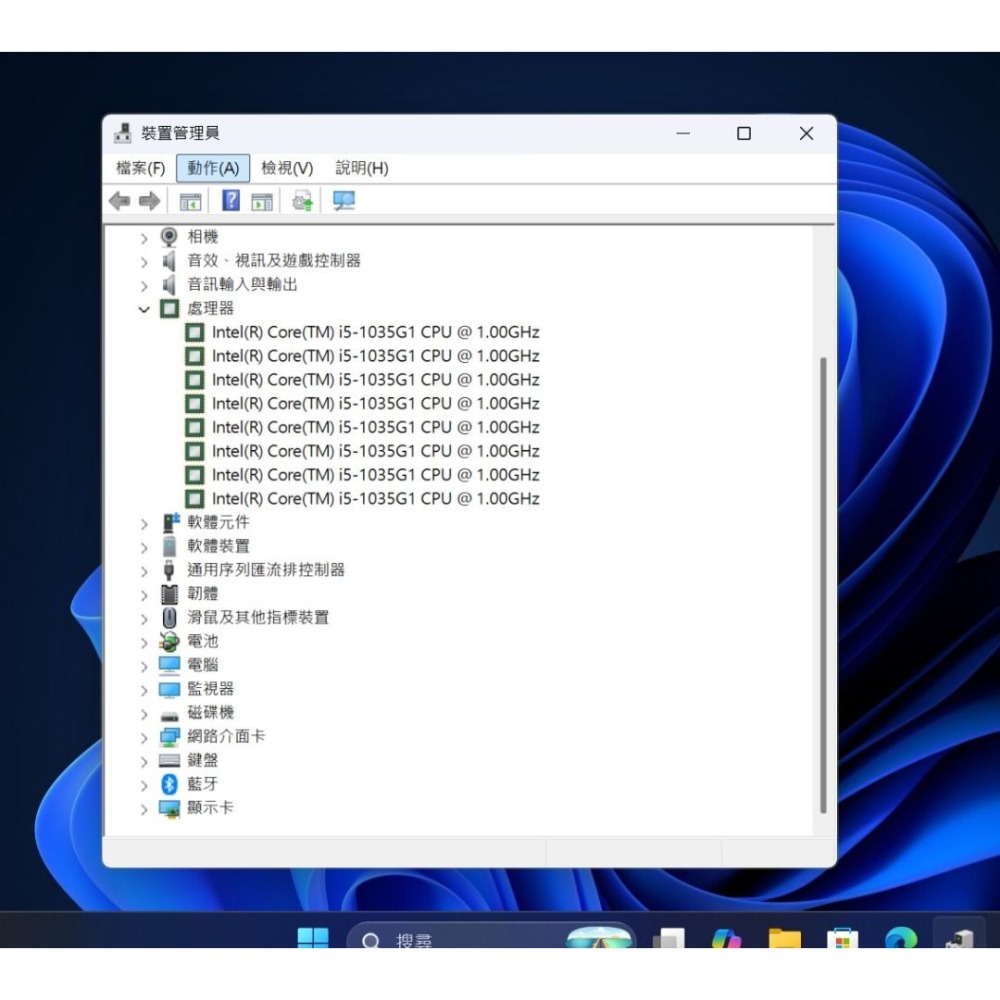Click the Bluetooth icon beside 藍牙
This screenshot has width=1000, height=1000.
(169, 784)
